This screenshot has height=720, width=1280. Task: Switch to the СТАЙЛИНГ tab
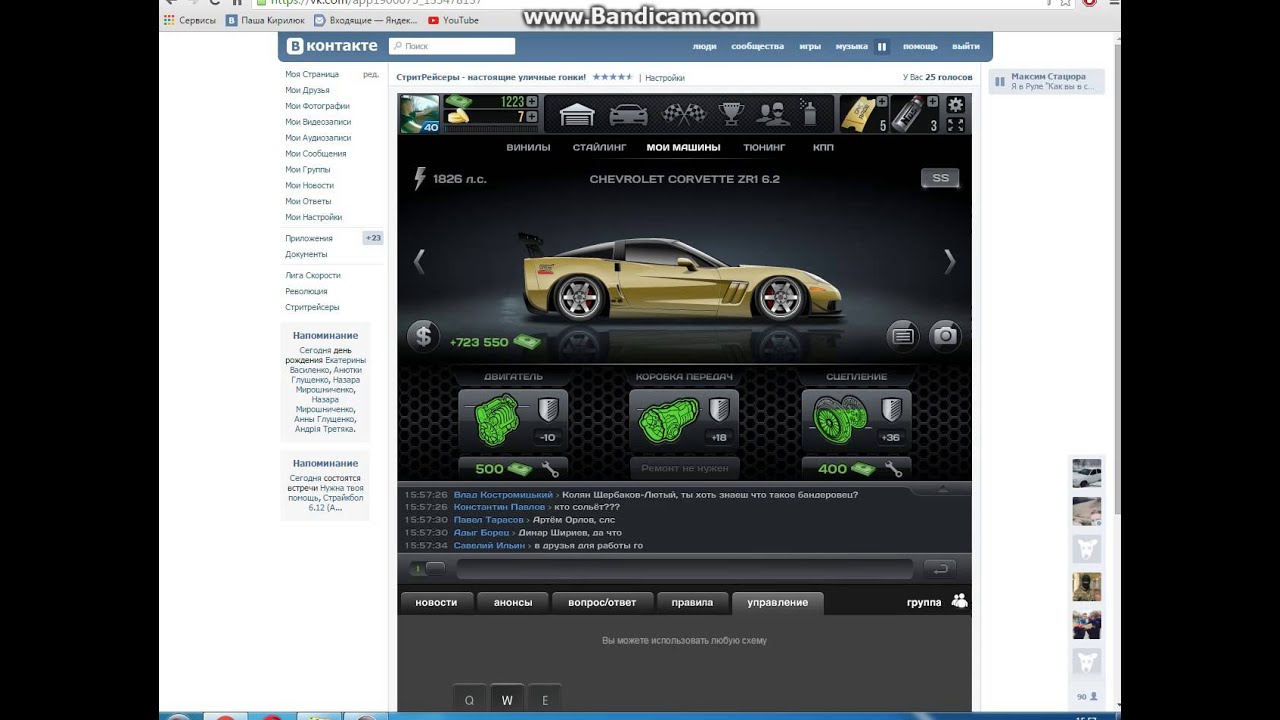[599, 147]
